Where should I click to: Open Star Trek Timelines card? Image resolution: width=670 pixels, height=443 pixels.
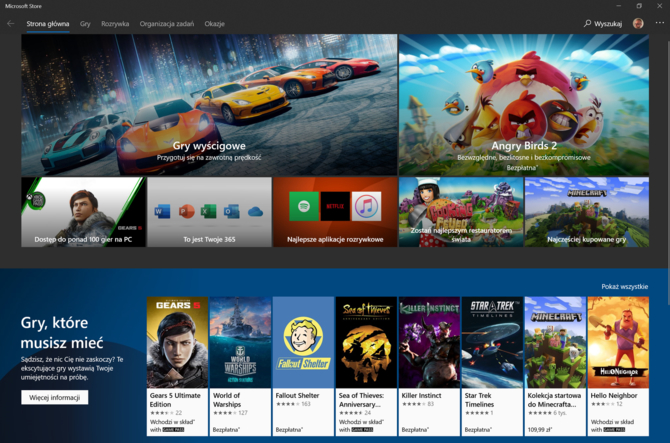[x=492, y=367]
